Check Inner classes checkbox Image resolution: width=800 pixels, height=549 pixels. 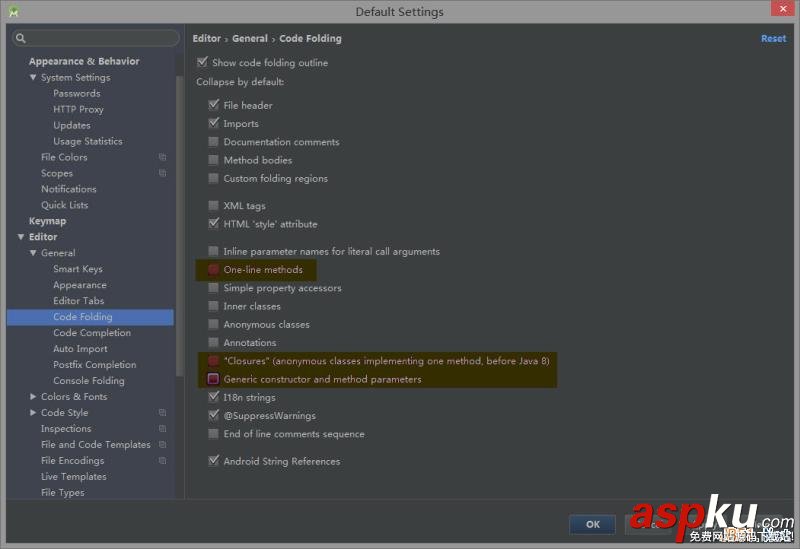213,306
